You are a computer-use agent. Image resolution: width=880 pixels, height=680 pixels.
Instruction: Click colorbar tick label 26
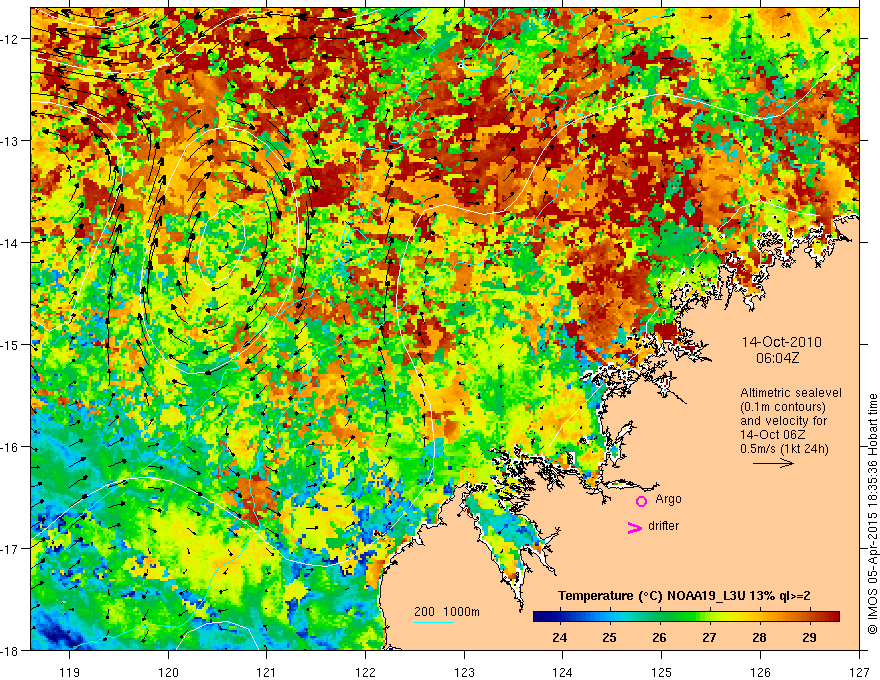coord(659,637)
